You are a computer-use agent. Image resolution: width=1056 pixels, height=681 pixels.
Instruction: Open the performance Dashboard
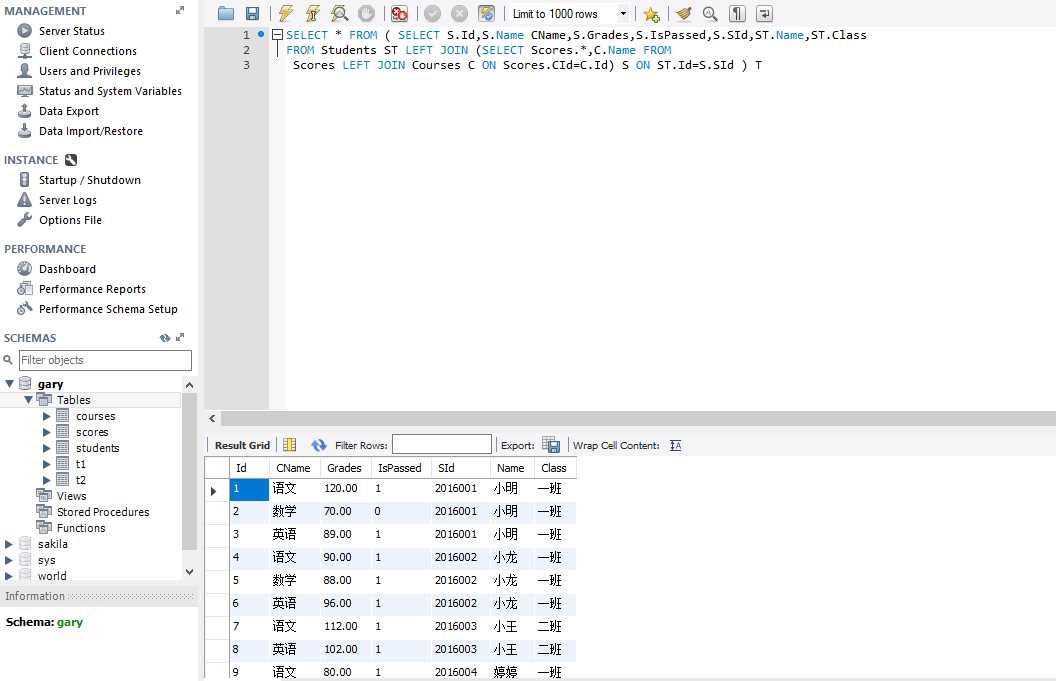click(x=67, y=269)
